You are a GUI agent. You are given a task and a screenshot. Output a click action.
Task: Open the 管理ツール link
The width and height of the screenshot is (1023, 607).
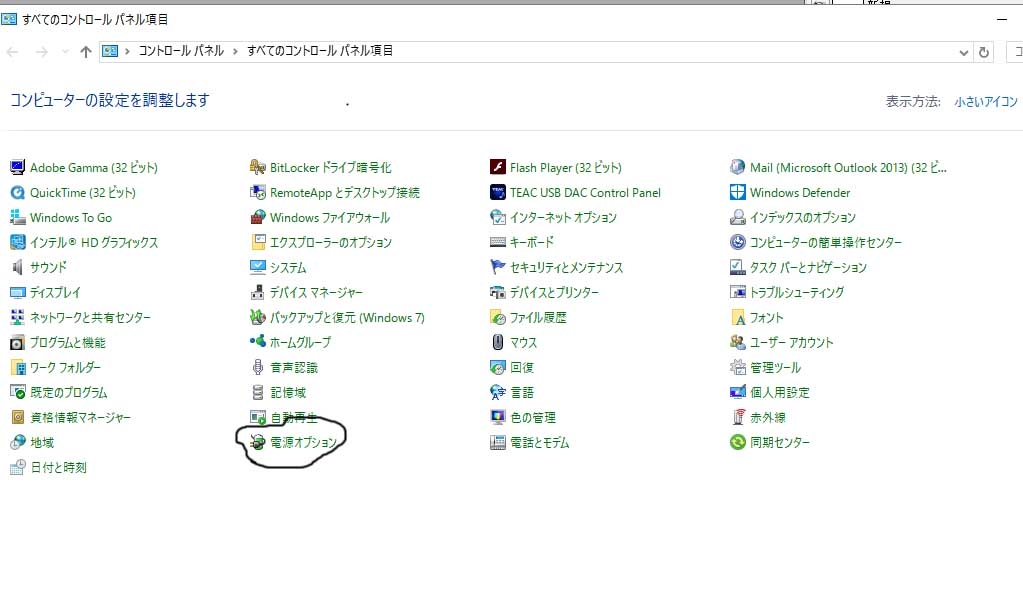[x=775, y=367]
